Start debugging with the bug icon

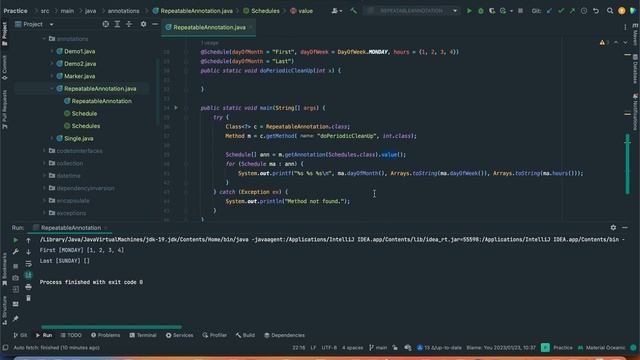481,11
